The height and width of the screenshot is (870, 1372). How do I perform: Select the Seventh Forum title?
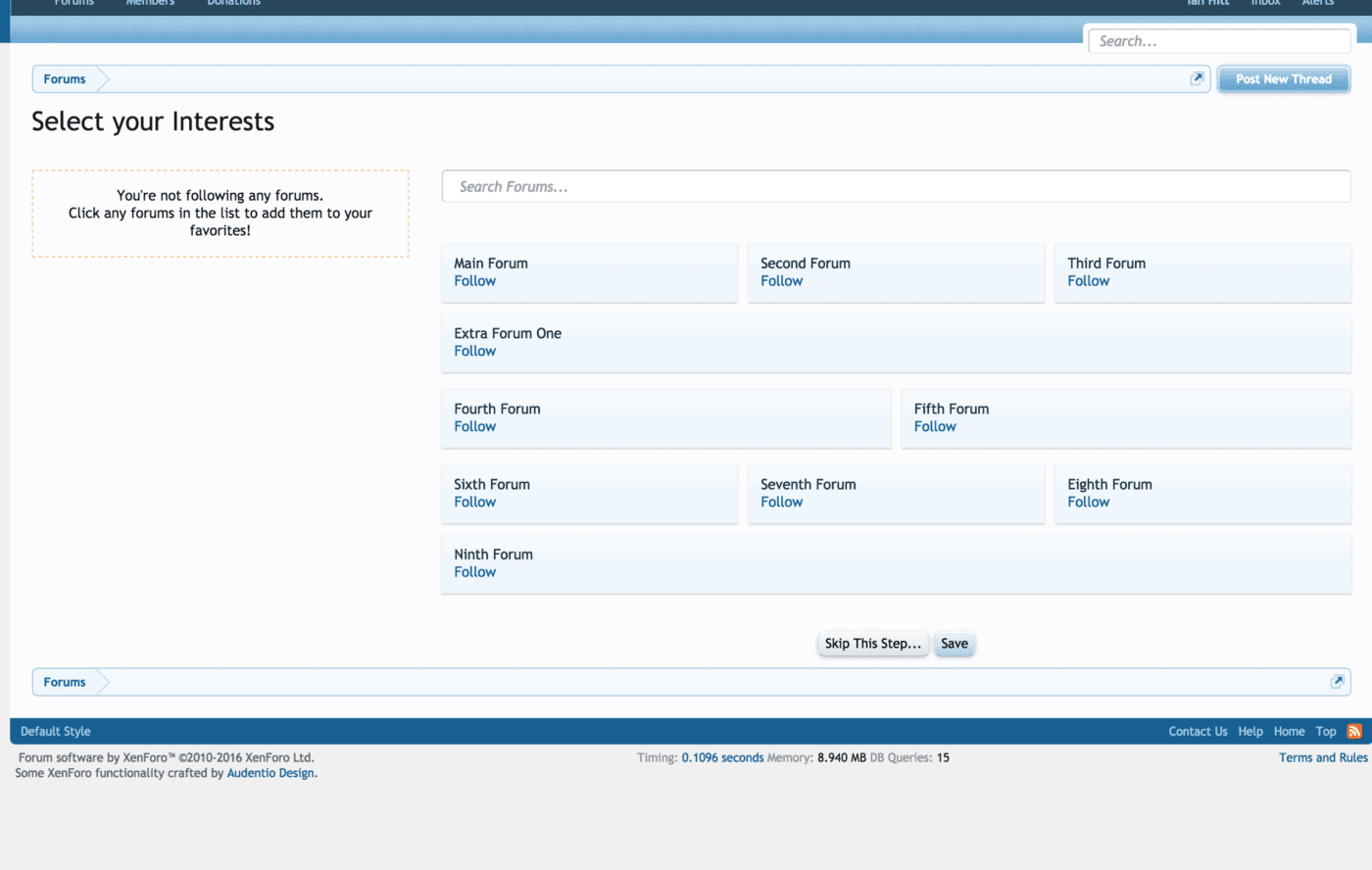point(808,484)
